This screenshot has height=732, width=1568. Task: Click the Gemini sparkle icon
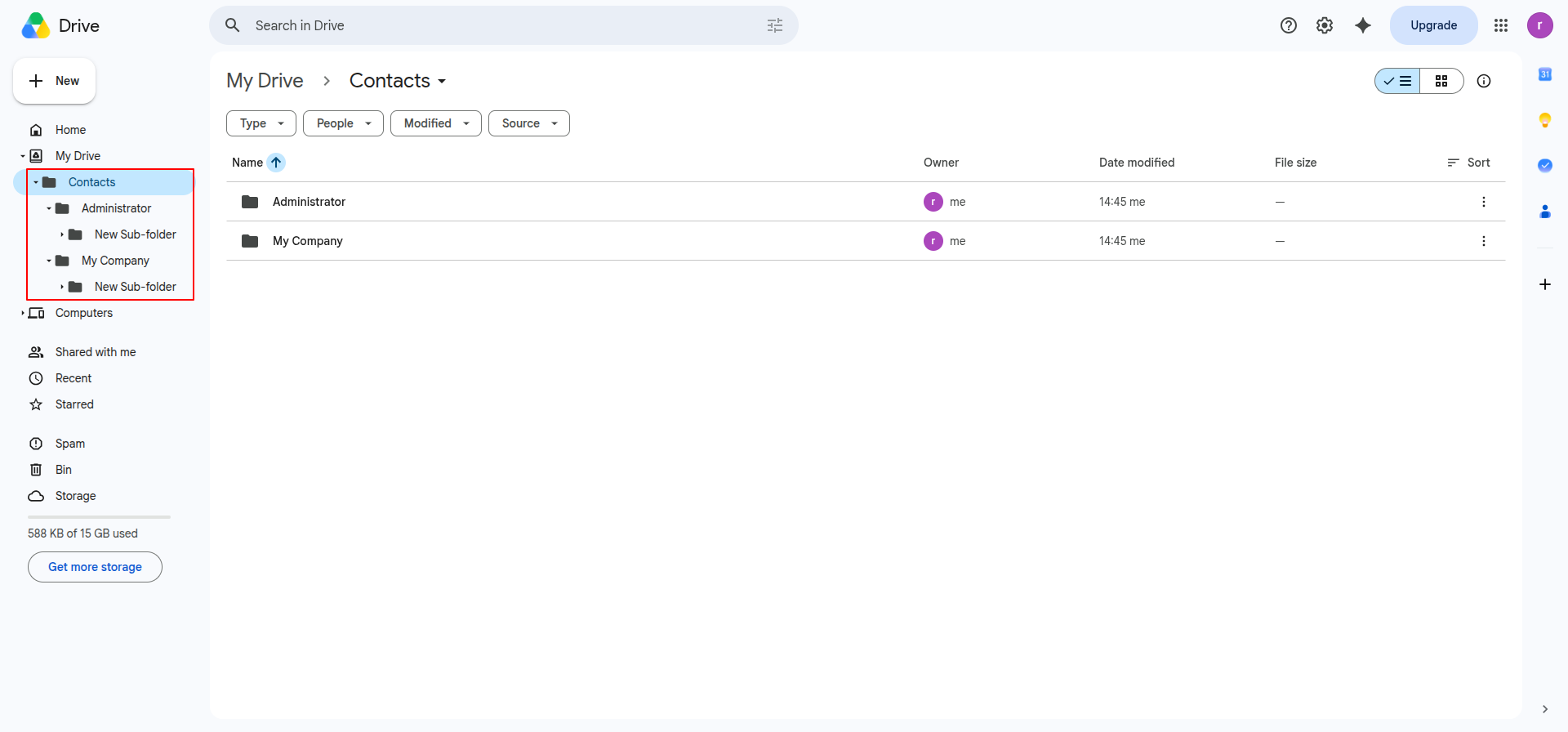1363,25
